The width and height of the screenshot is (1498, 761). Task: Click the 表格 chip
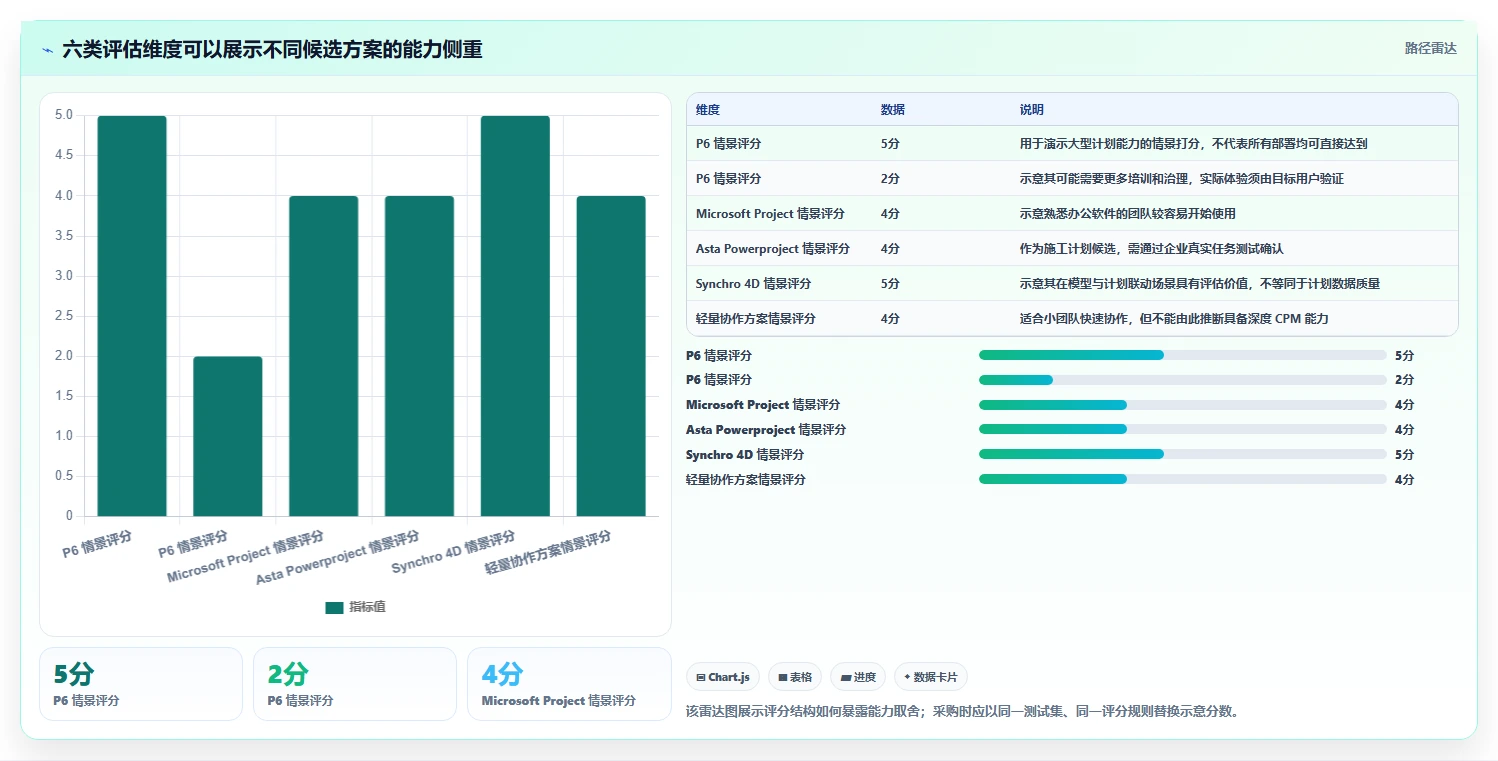(x=795, y=677)
